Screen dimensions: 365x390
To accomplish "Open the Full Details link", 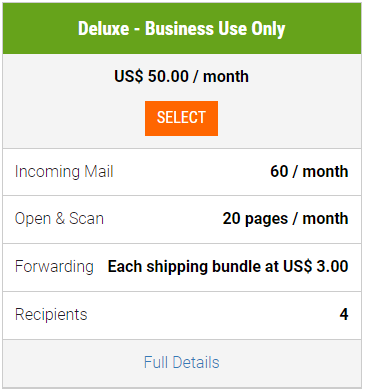I will click(x=182, y=362).
